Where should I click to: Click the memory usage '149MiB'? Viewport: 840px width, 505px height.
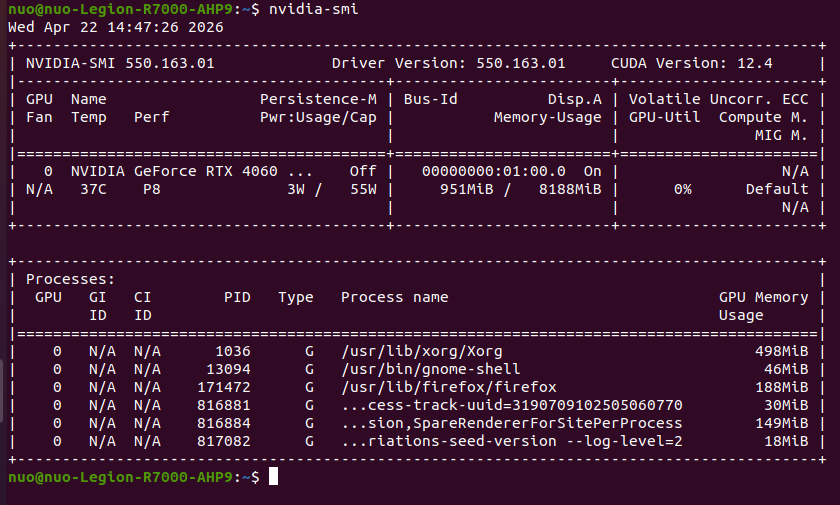coord(782,423)
